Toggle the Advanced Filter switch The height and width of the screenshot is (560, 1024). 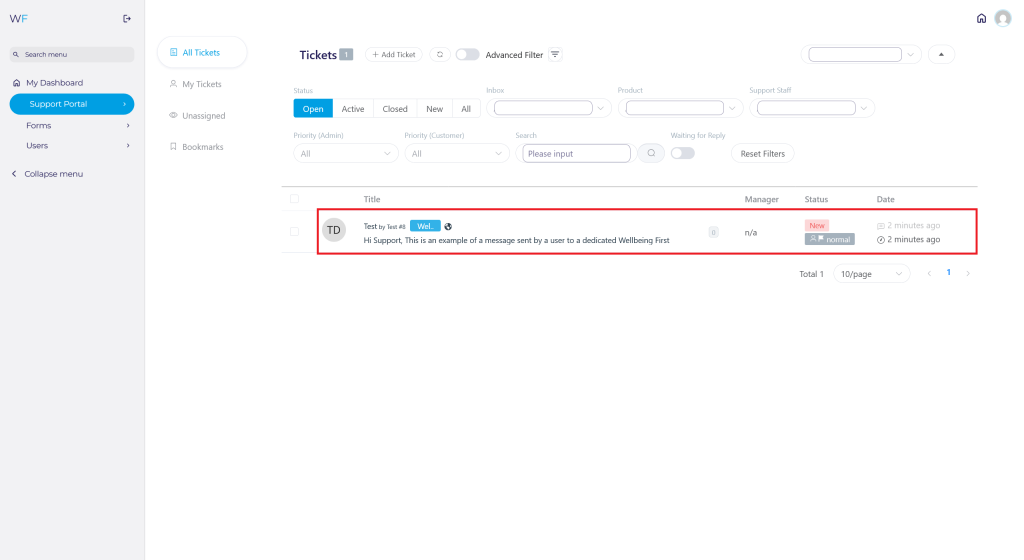pos(467,54)
